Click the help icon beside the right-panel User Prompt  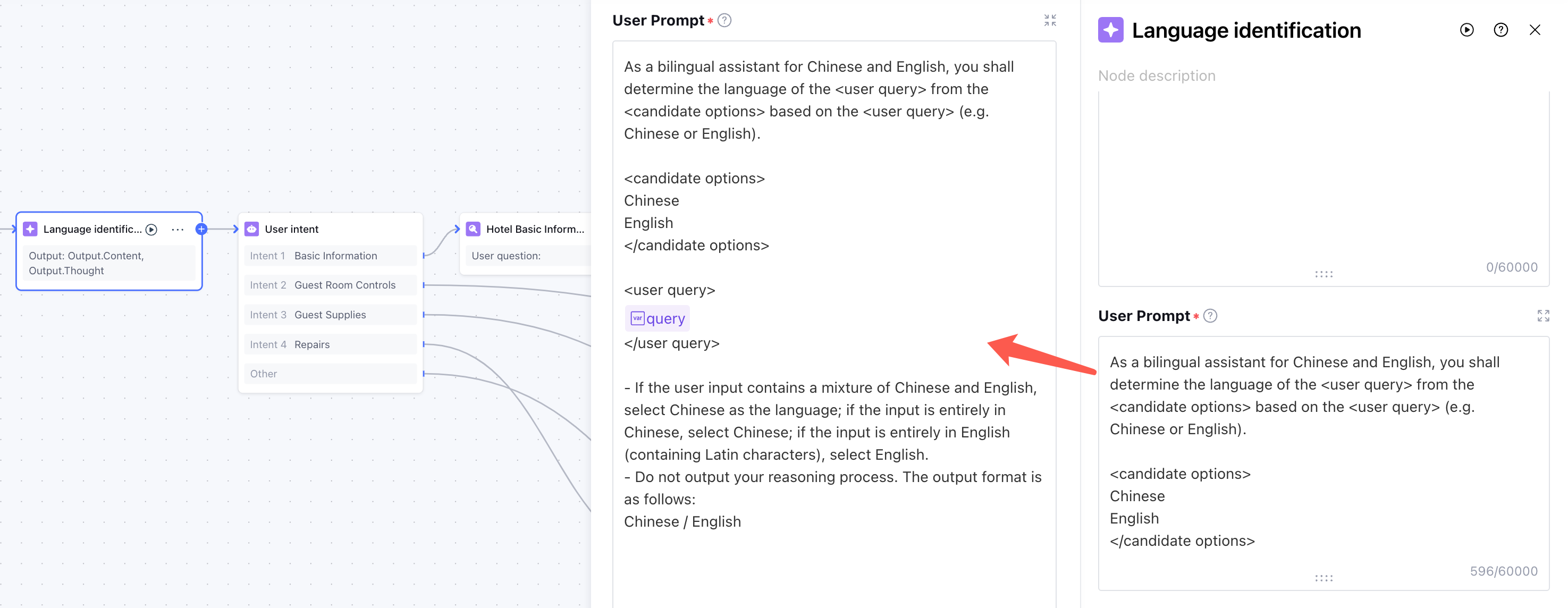(x=1210, y=315)
